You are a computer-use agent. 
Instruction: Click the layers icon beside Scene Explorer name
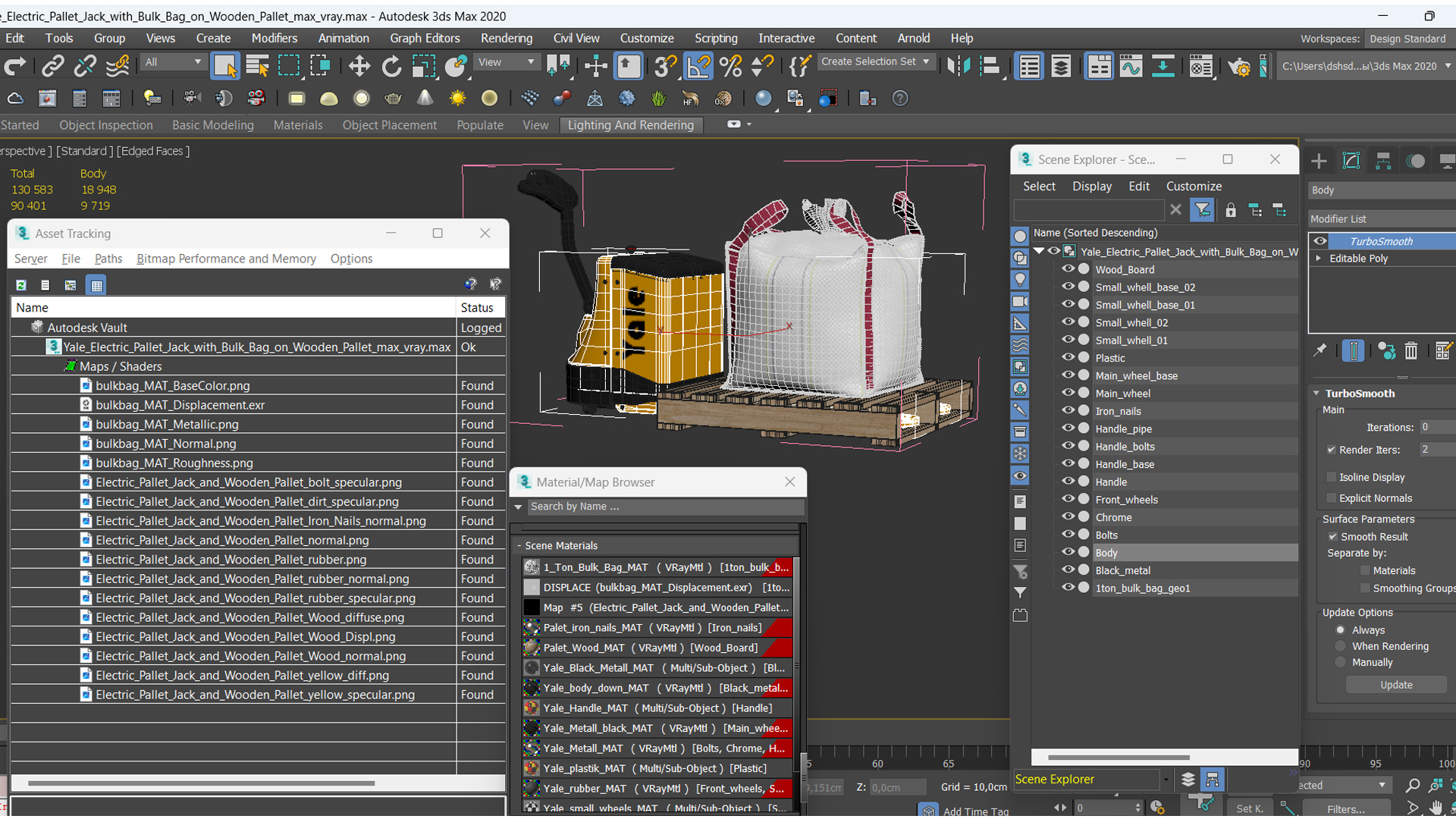pos(1188,780)
